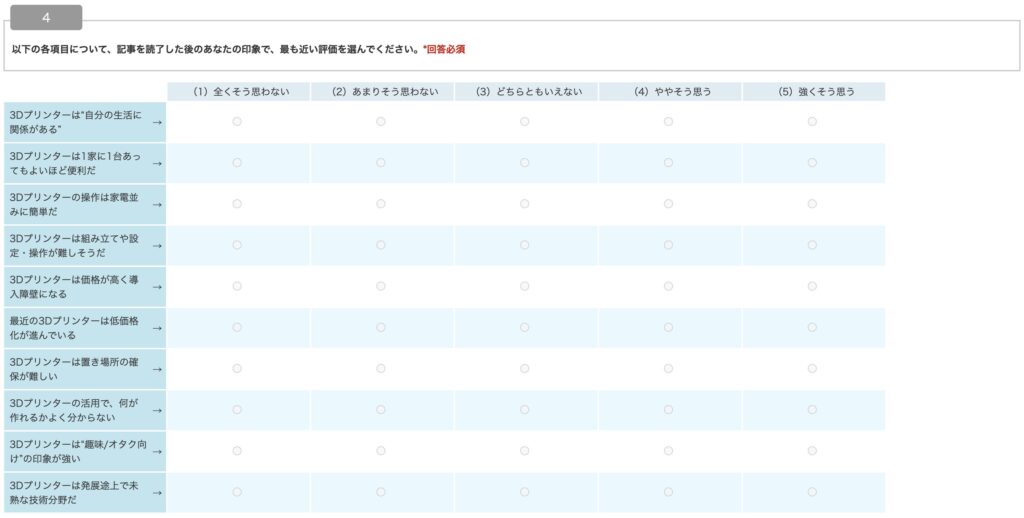This screenshot has width=1024, height=518.
Task: Click row label 最近の3Dプリンターは低価格化が進んでいる
Action: 85,328
